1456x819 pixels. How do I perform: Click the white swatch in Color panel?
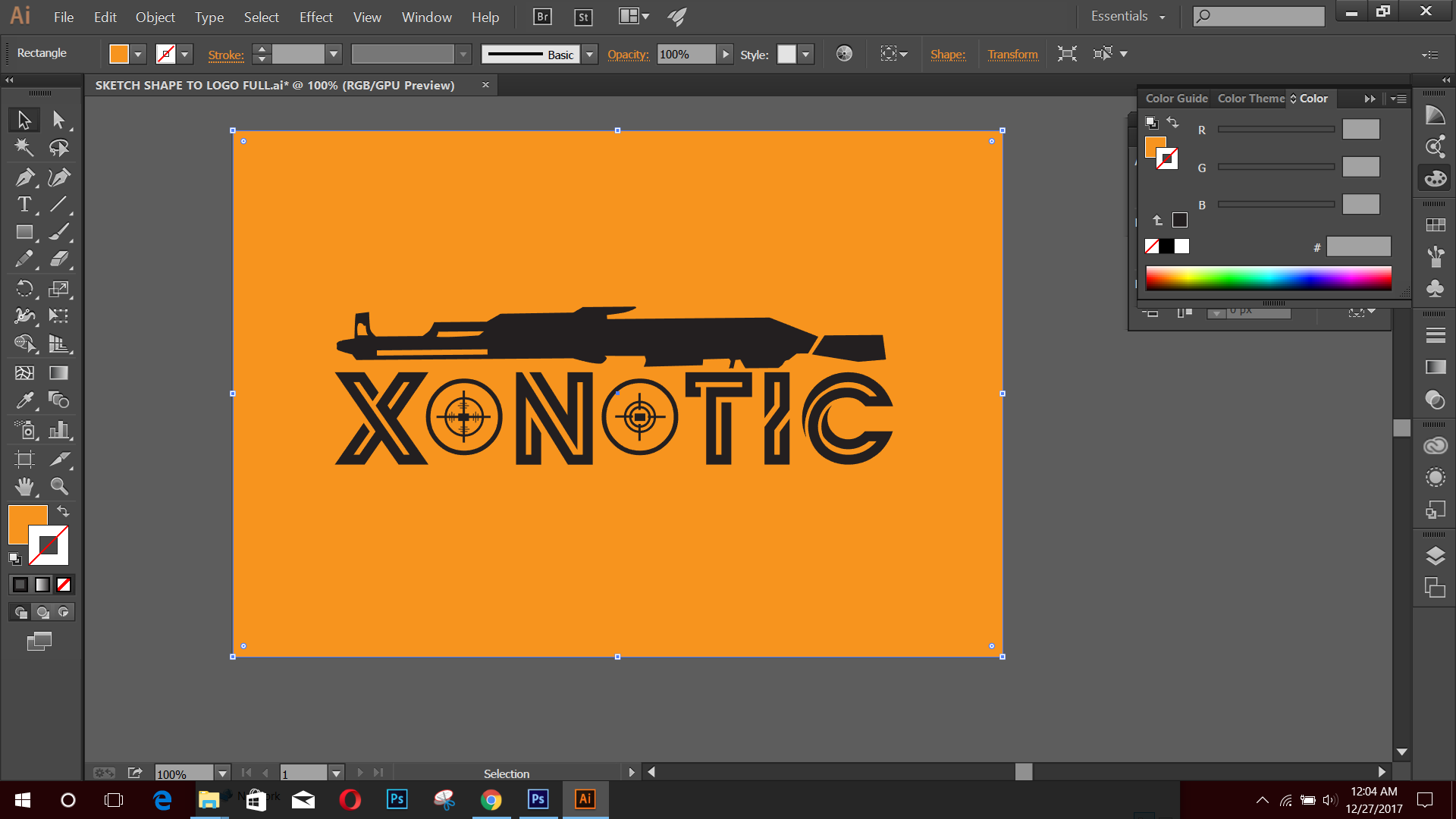pos(1181,246)
